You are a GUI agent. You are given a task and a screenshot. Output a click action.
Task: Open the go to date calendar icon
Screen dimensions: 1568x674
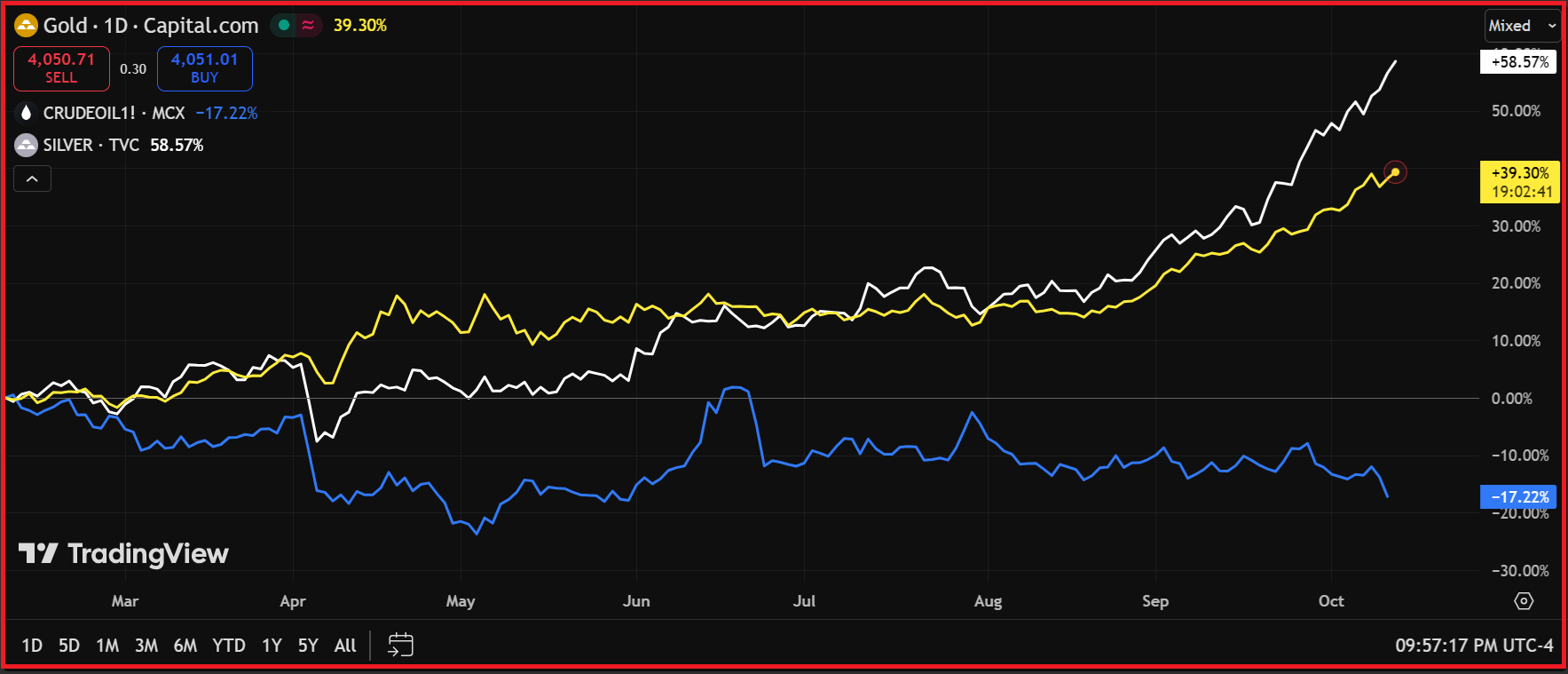point(401,645)
